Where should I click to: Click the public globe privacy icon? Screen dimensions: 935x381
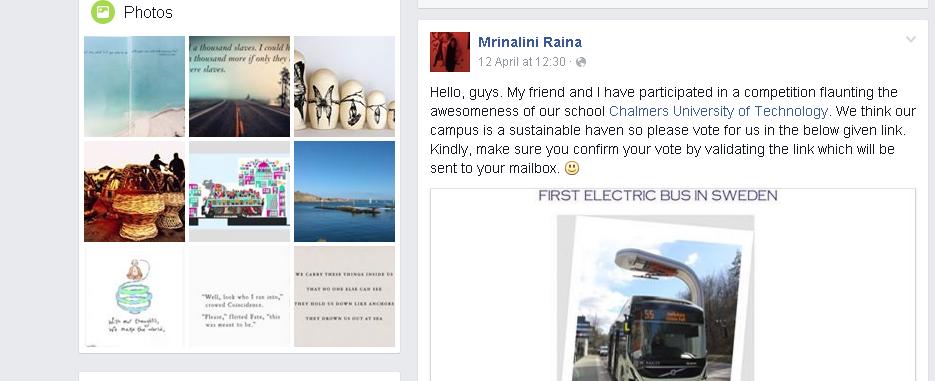[581, 62]
